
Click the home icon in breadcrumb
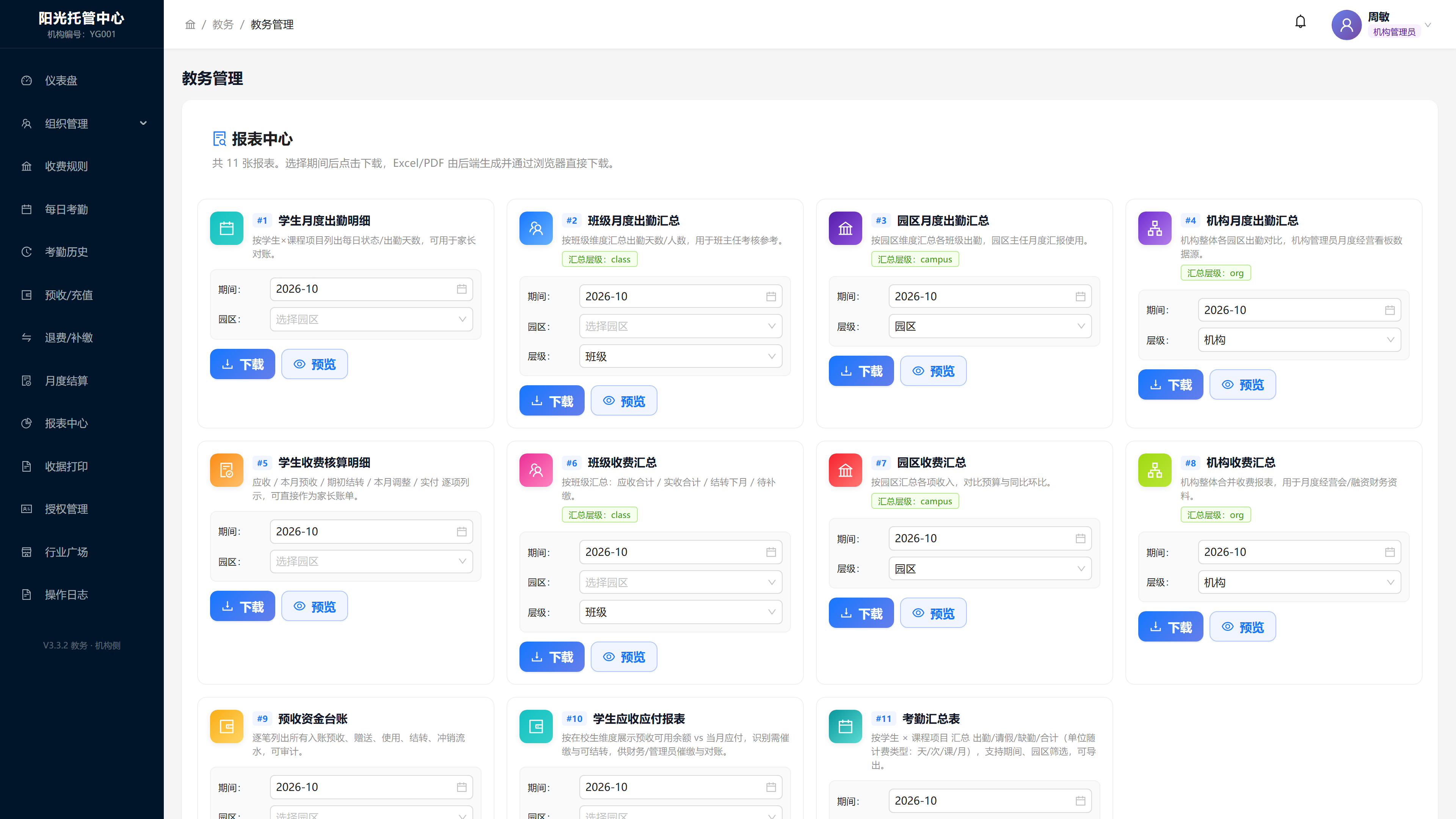click(190, 24)
